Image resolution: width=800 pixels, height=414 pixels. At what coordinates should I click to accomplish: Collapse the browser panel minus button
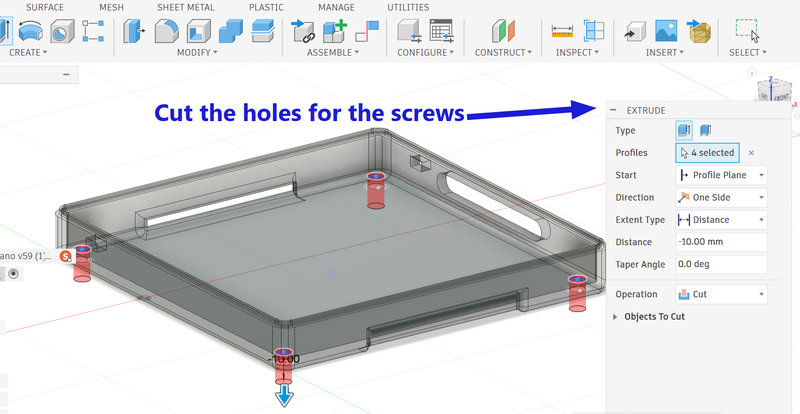(66, 75)
